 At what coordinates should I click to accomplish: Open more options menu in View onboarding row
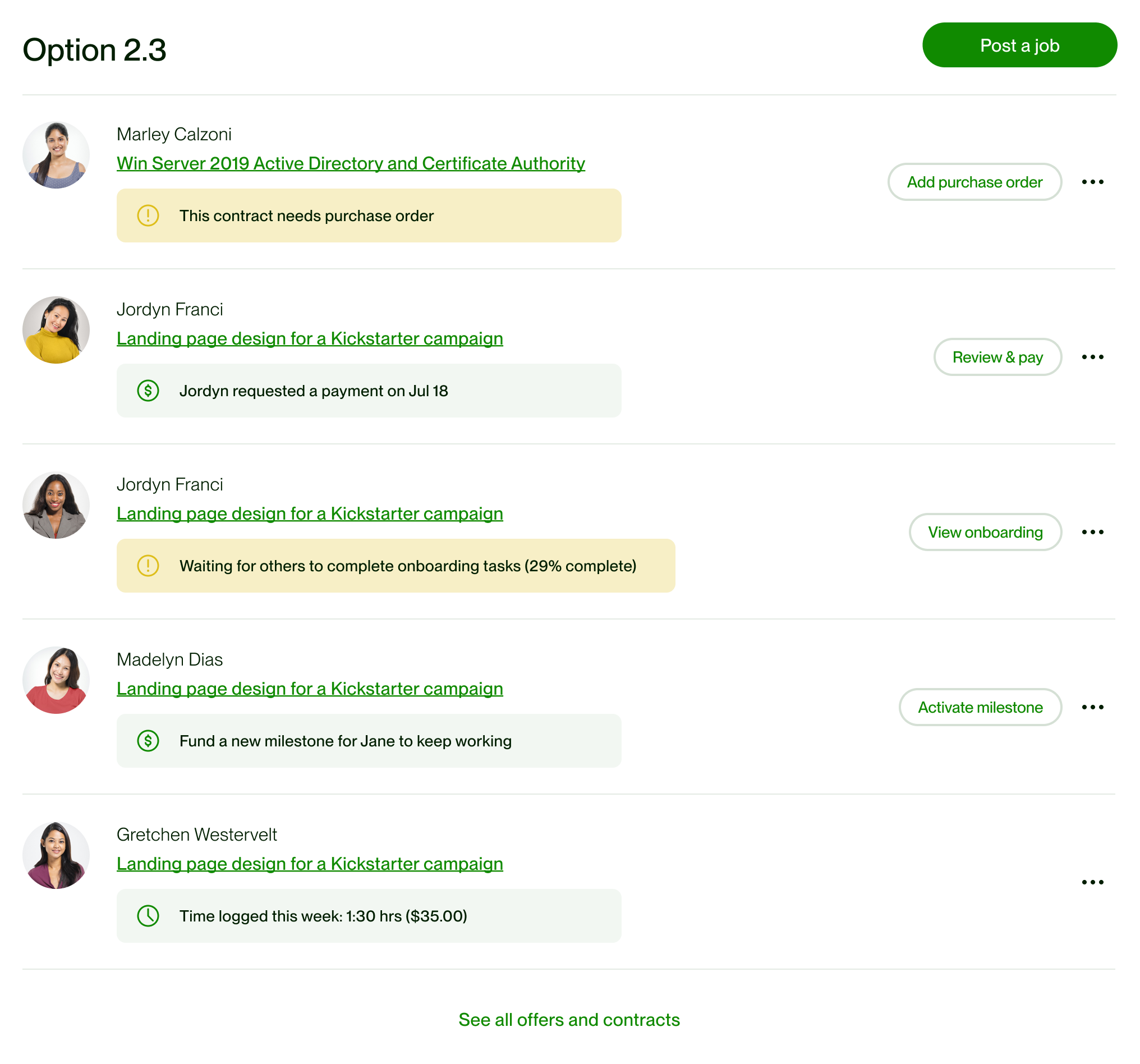point(1092,531)
